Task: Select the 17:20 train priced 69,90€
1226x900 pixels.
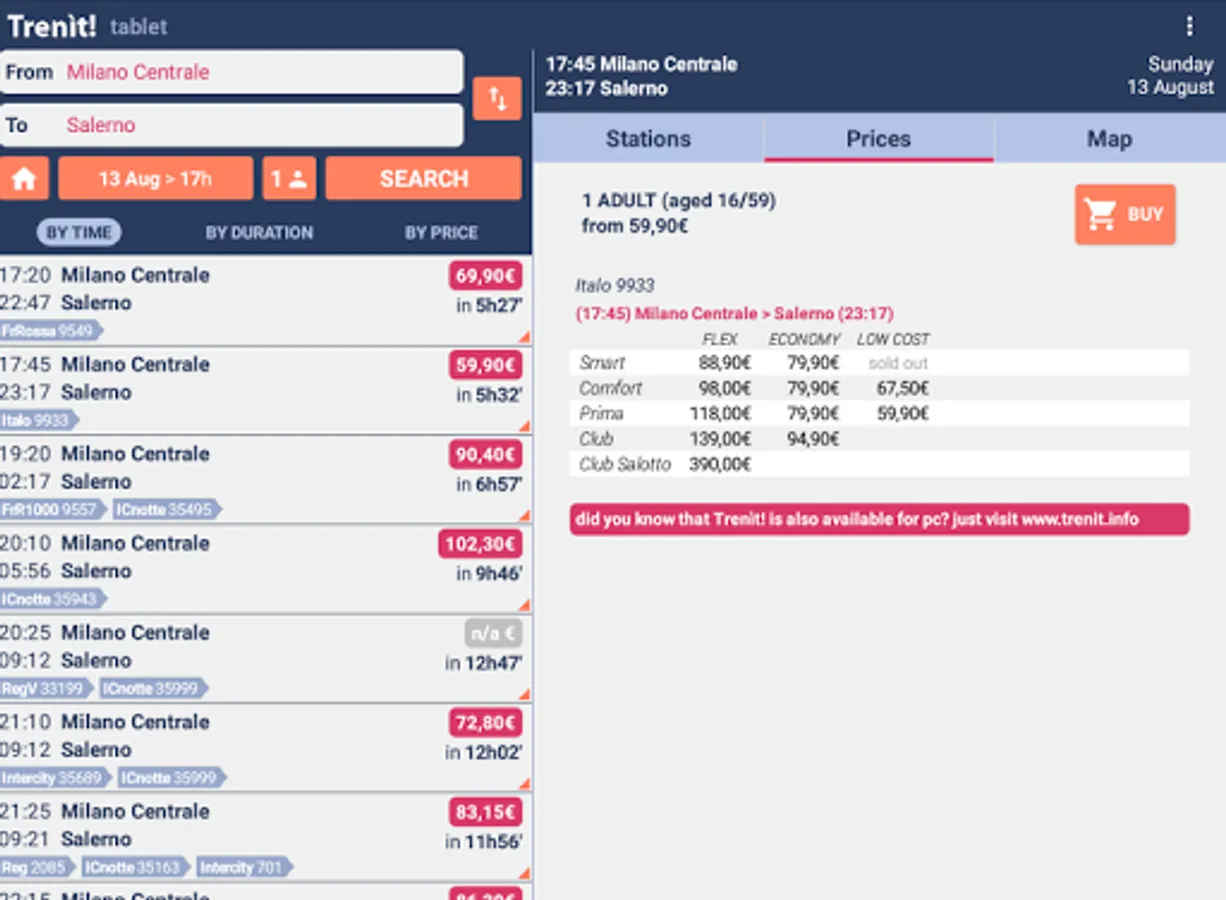Action: pyautogui.click(x=265, y=301)
